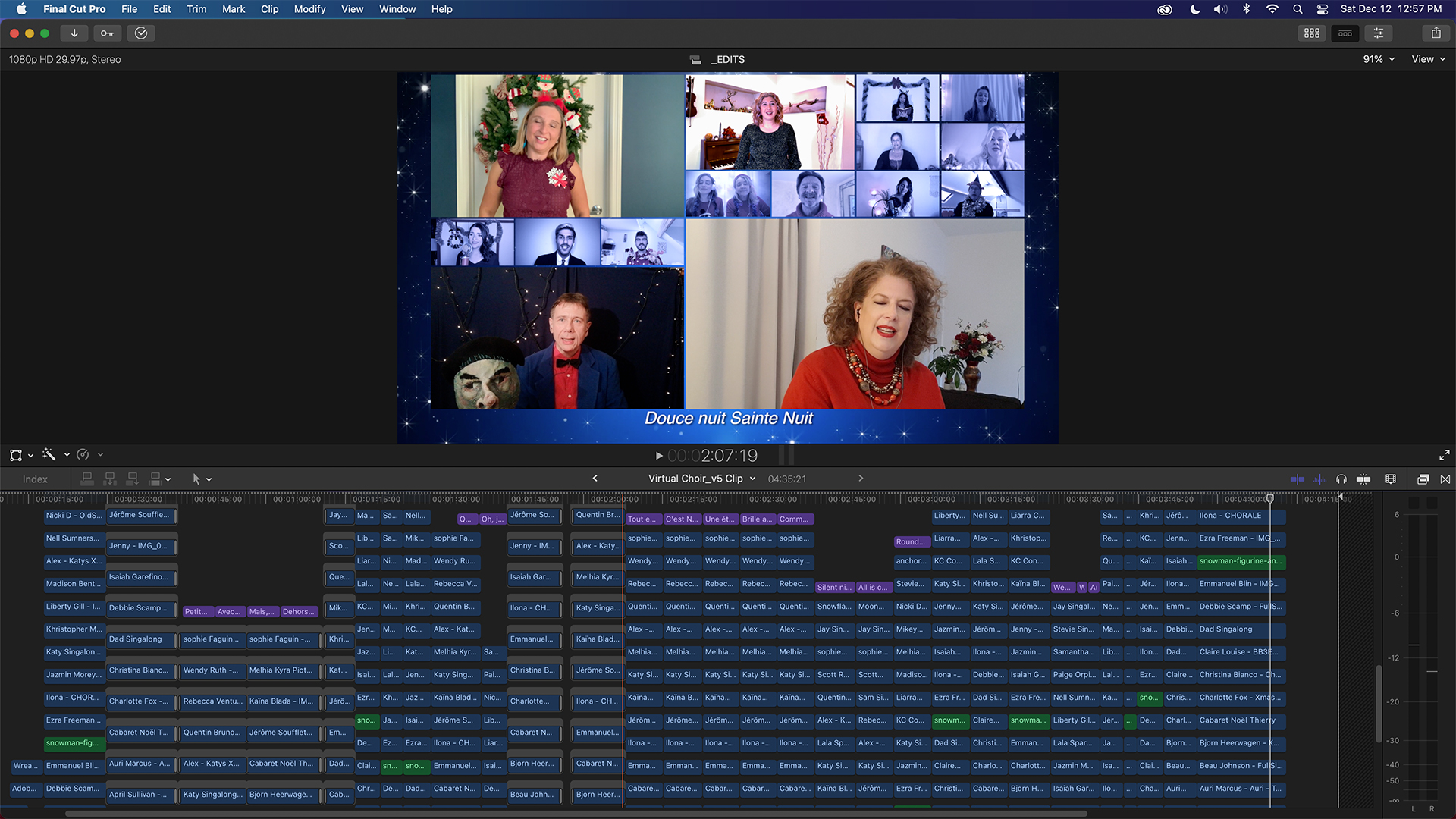Click the Transform crop tool icon
1456x819 pixels.
pos(16,455)
